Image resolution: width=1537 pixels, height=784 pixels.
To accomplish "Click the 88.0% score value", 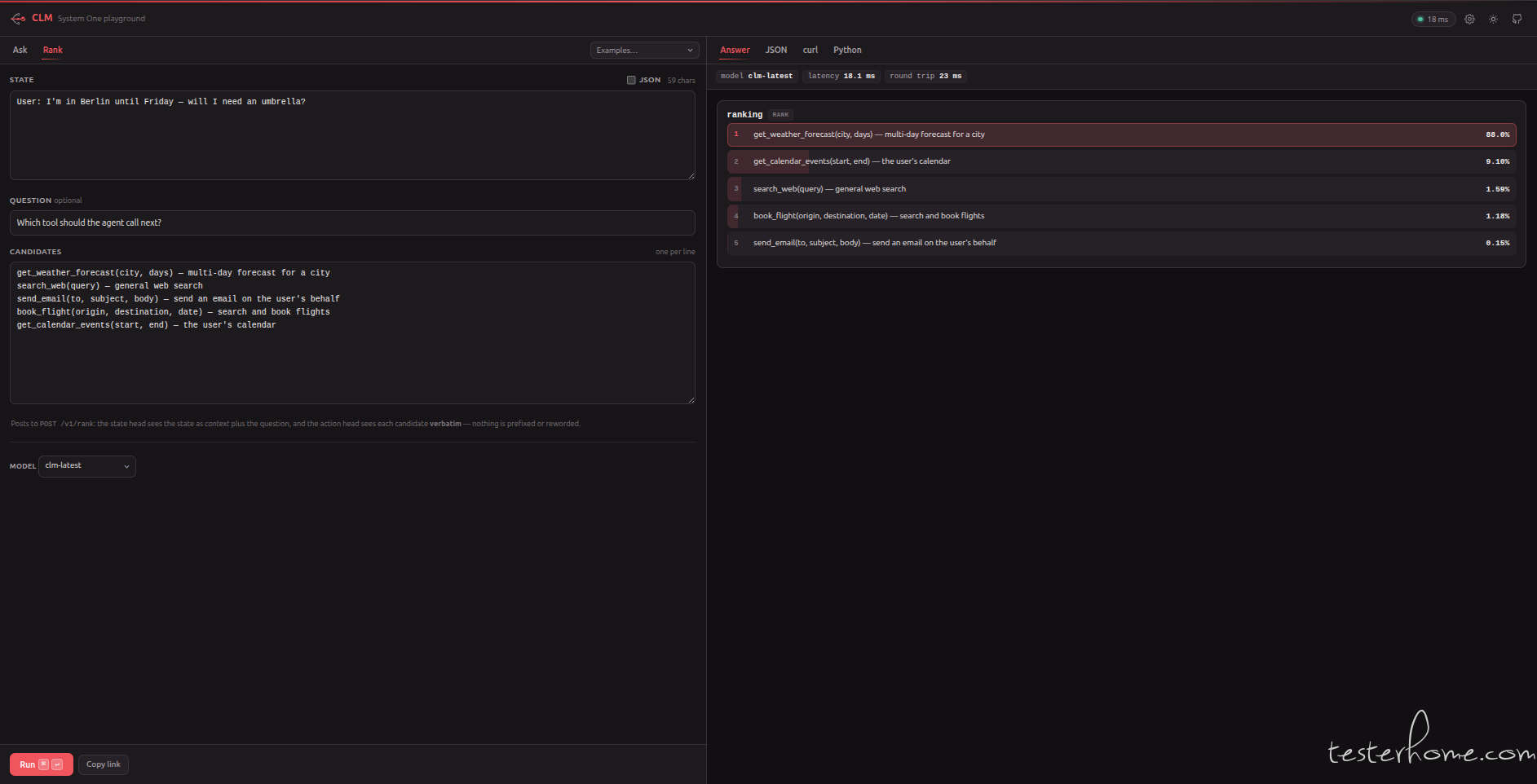I will click(x=1497, y=134).
